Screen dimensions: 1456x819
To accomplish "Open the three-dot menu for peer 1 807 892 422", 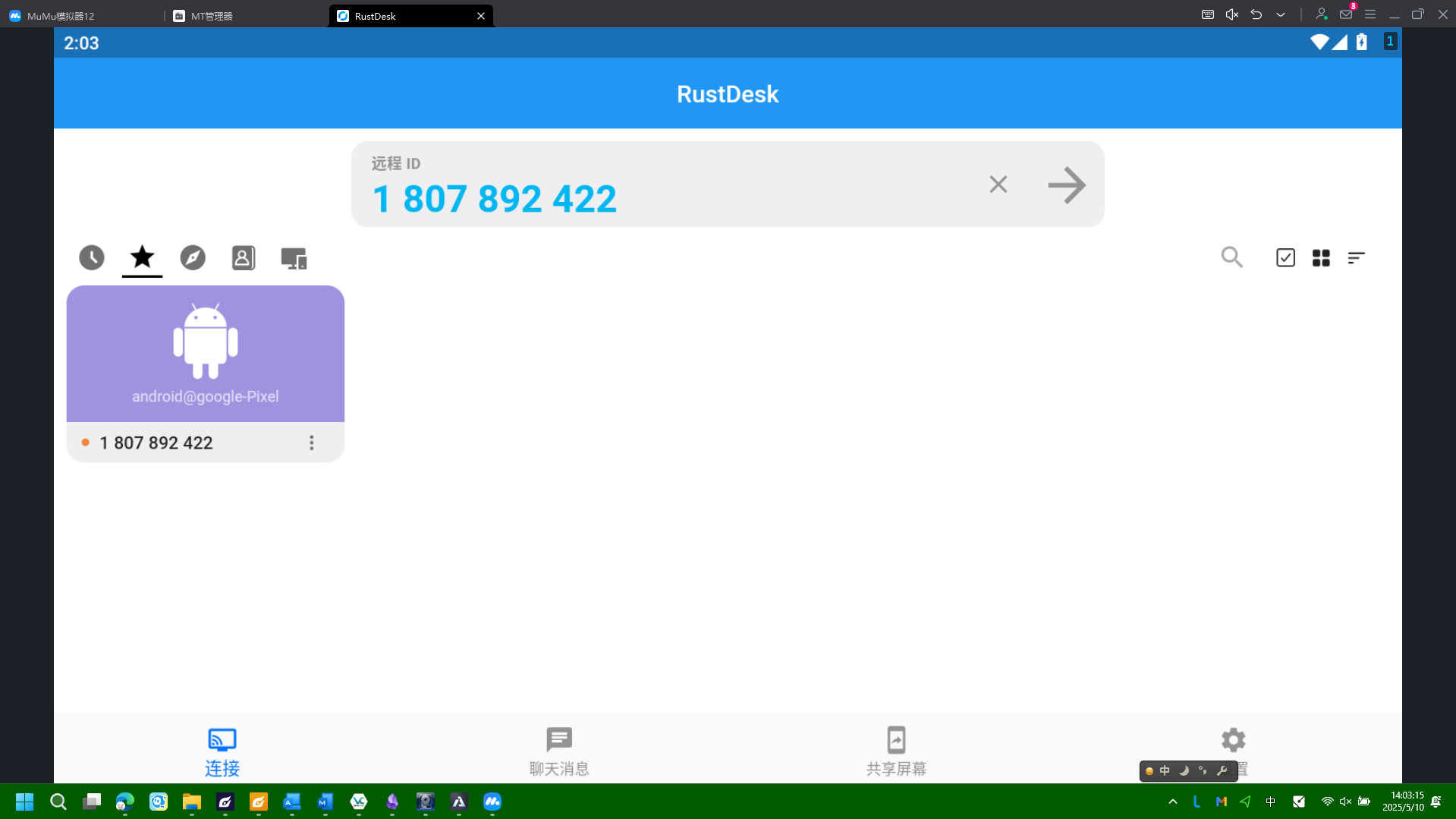I will point(312,443).
